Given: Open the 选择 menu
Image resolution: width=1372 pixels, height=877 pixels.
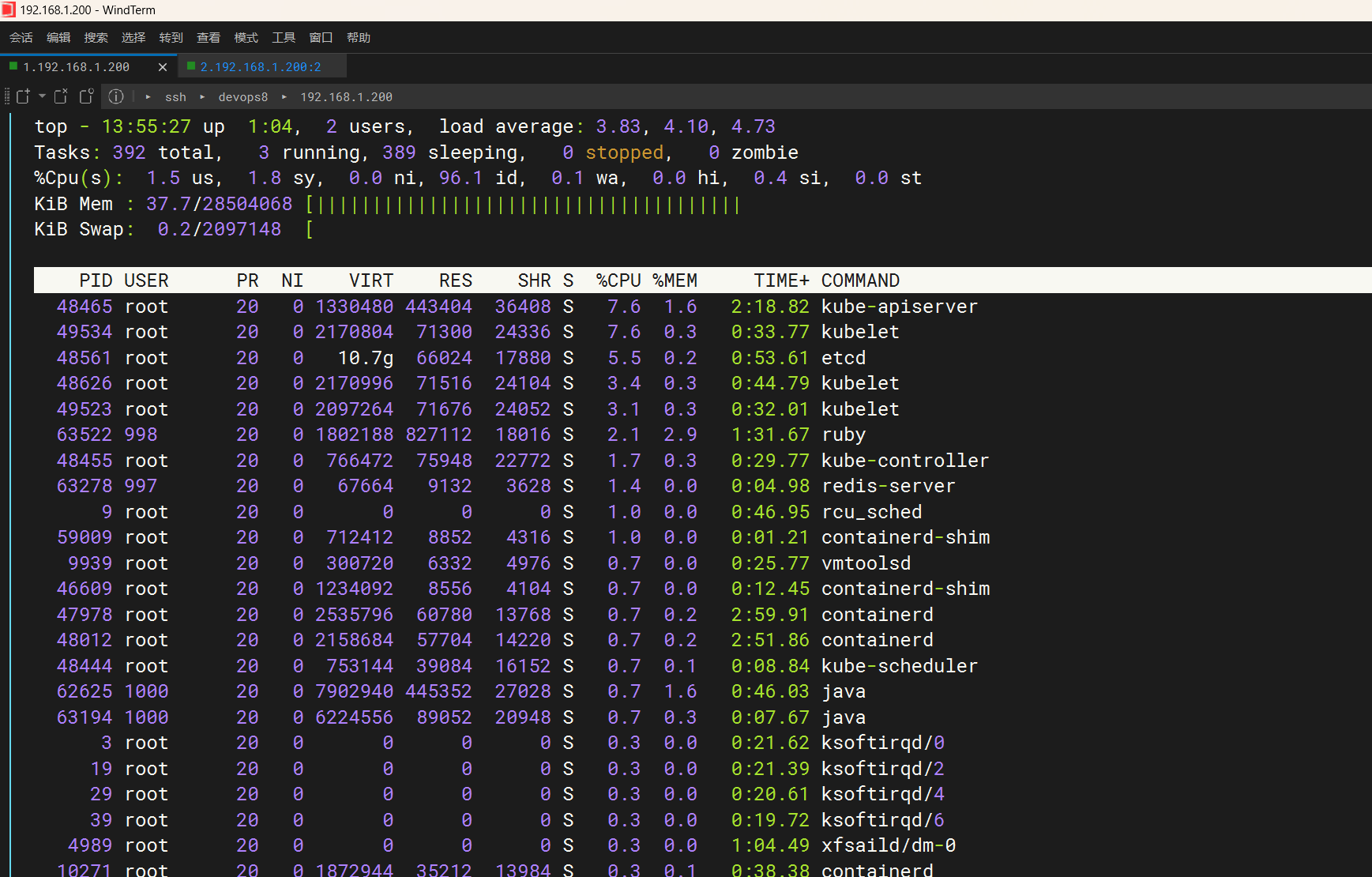Looking at the screenshot, I should (133, 37).
